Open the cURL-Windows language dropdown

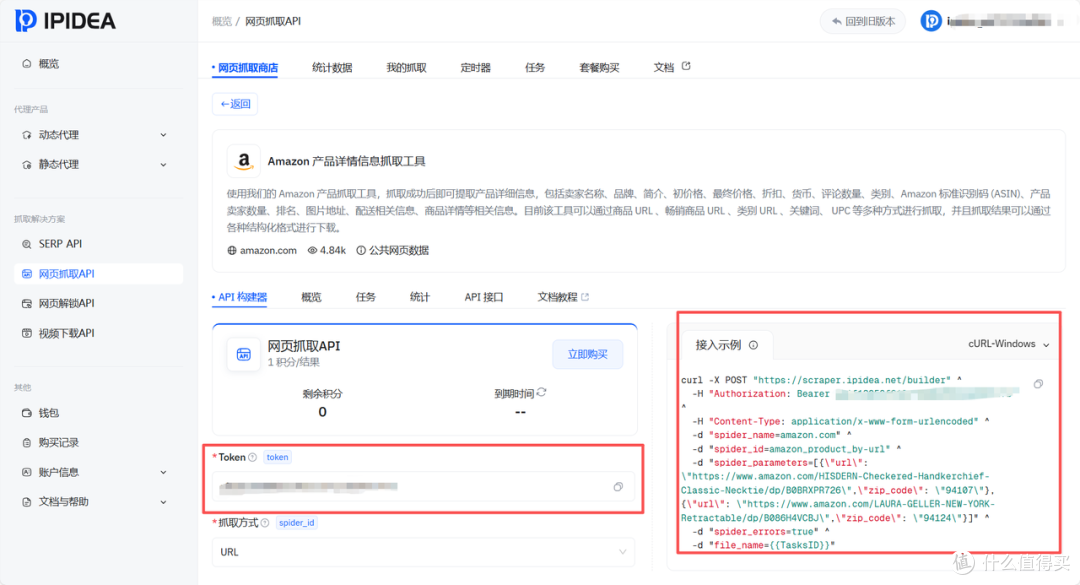coord(1009,344)
